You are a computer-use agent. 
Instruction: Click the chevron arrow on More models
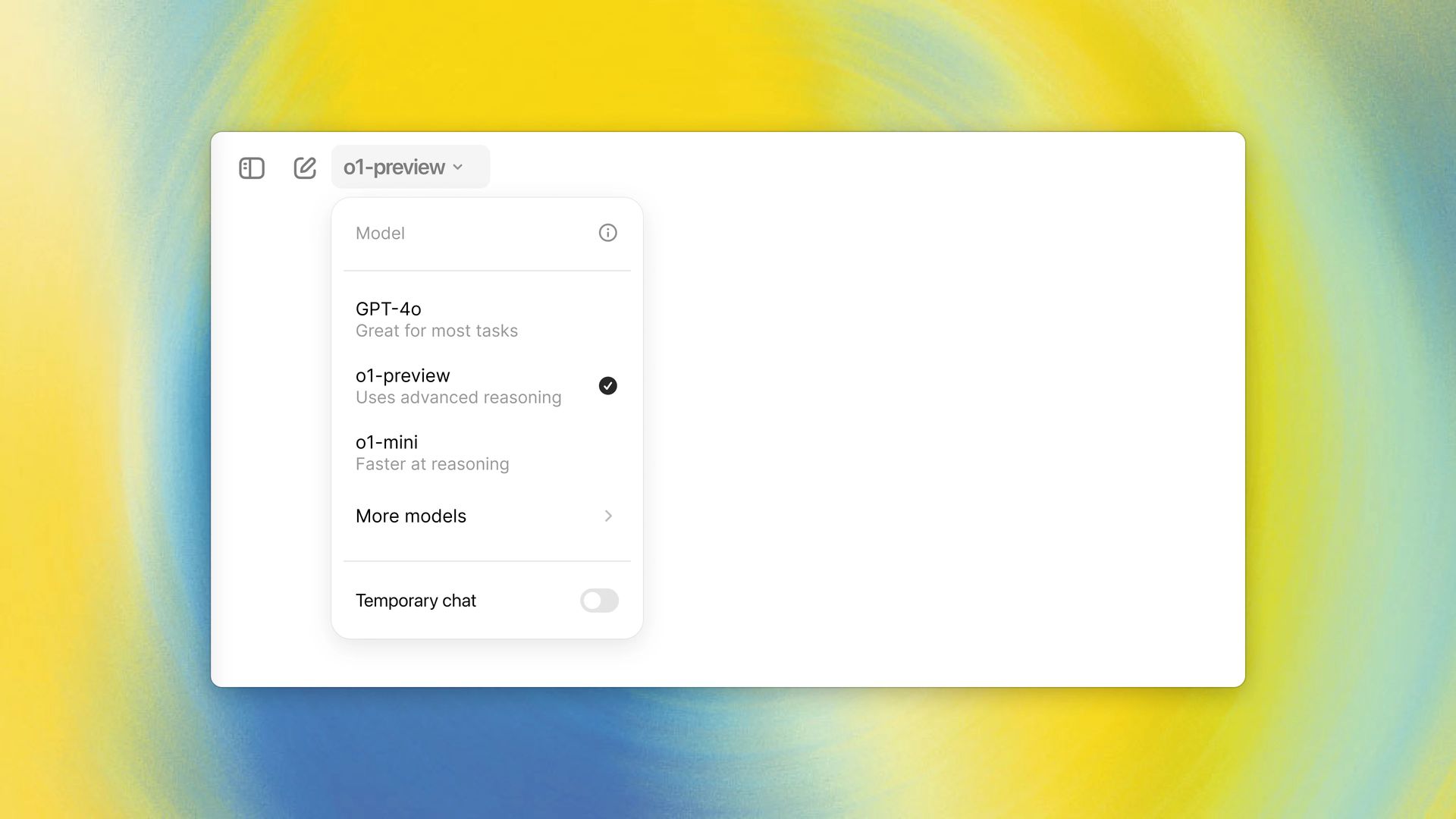tap(608, 515)
